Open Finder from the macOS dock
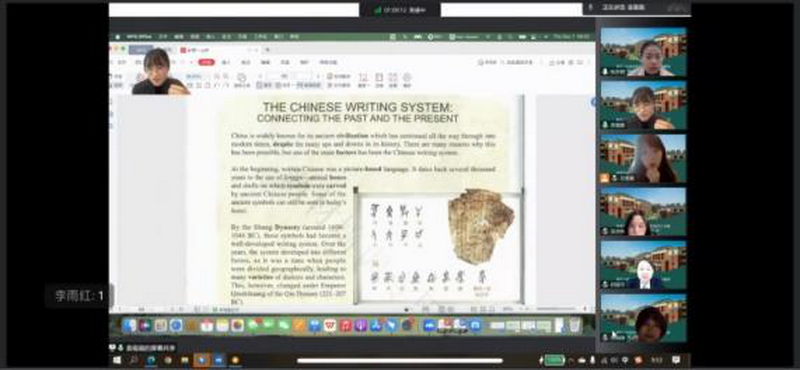 point(130,325)
